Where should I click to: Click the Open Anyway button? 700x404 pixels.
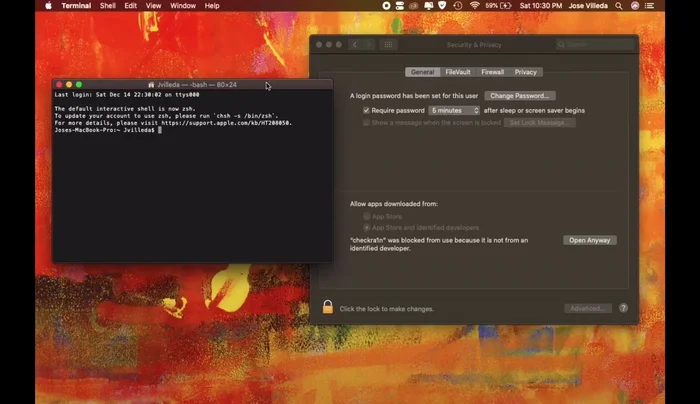click(x=590, y=240)
